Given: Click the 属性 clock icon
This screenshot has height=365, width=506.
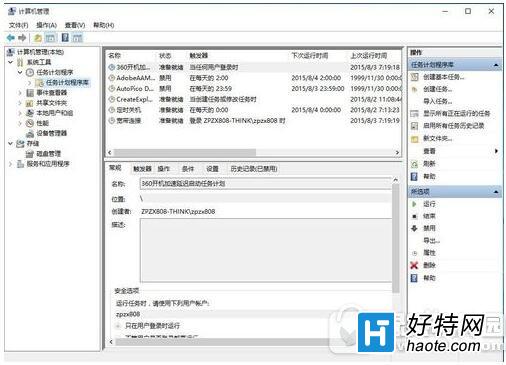Looking at the screenshot, I should point(414,253).
